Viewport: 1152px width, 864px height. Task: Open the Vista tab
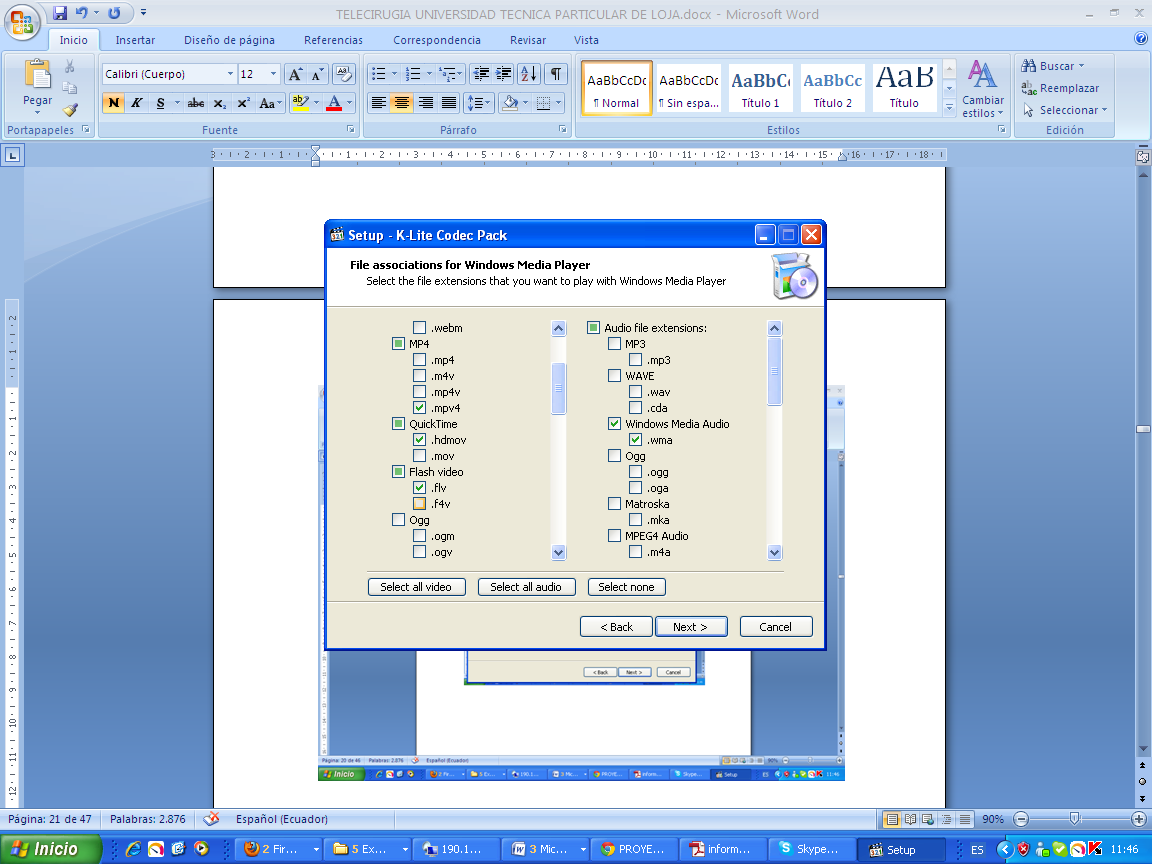coord(586,40)
